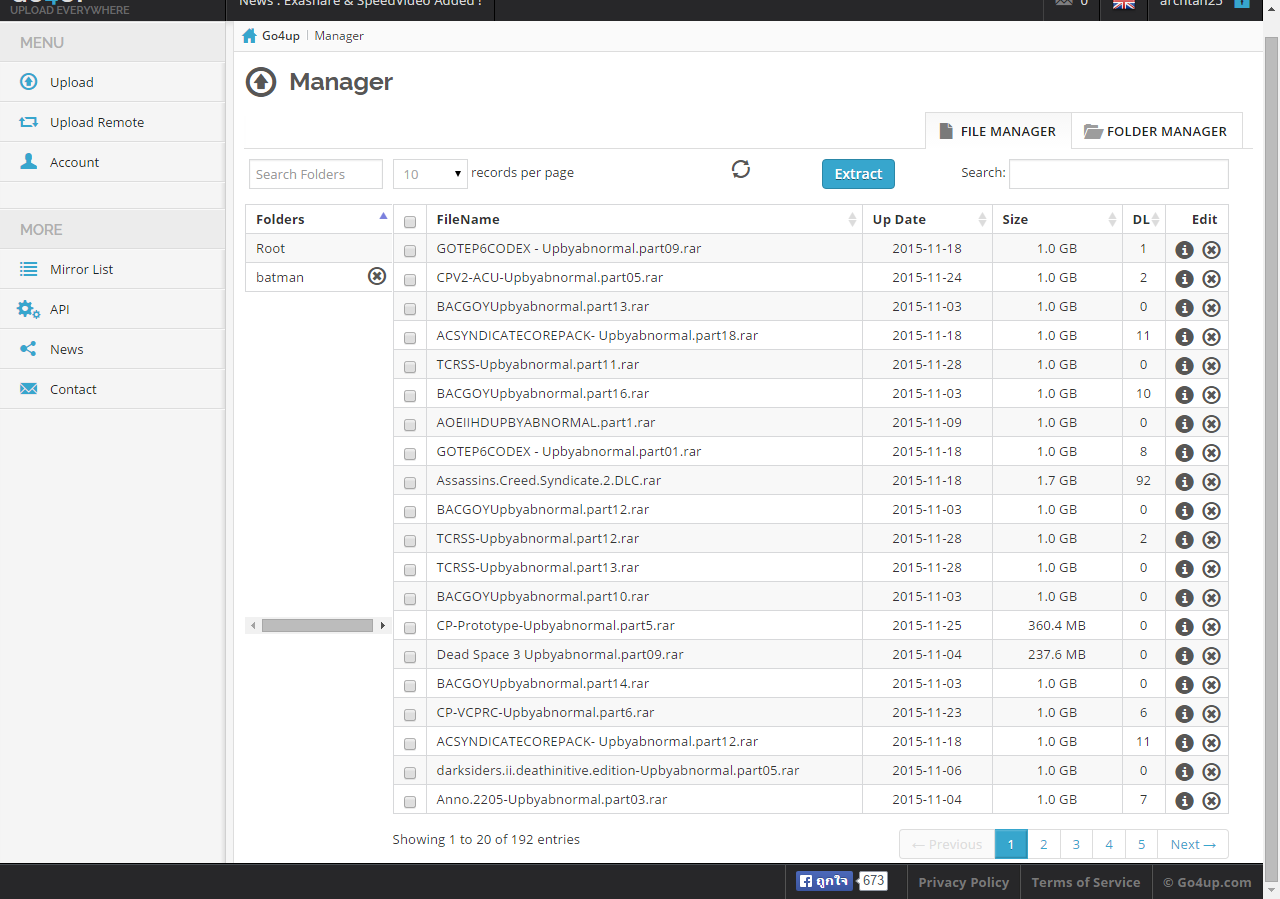
Task: Sort table by Up Date column
Action: 927,219
